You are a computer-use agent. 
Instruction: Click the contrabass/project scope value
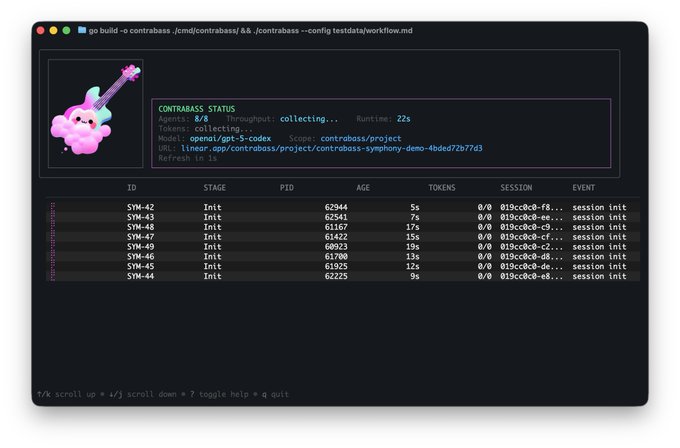(x=361, y=138)
